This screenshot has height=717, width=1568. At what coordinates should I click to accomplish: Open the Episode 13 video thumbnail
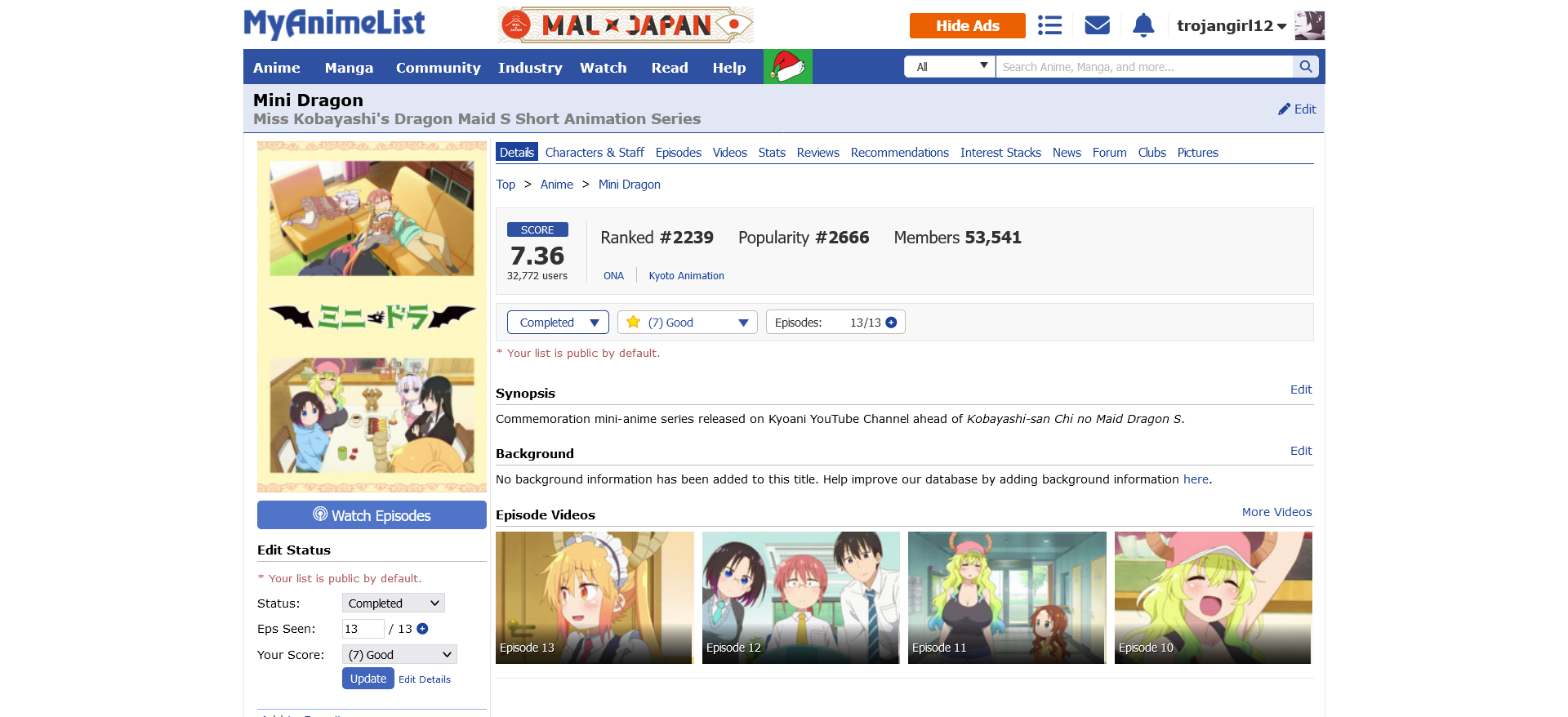(x=595, y=598)
